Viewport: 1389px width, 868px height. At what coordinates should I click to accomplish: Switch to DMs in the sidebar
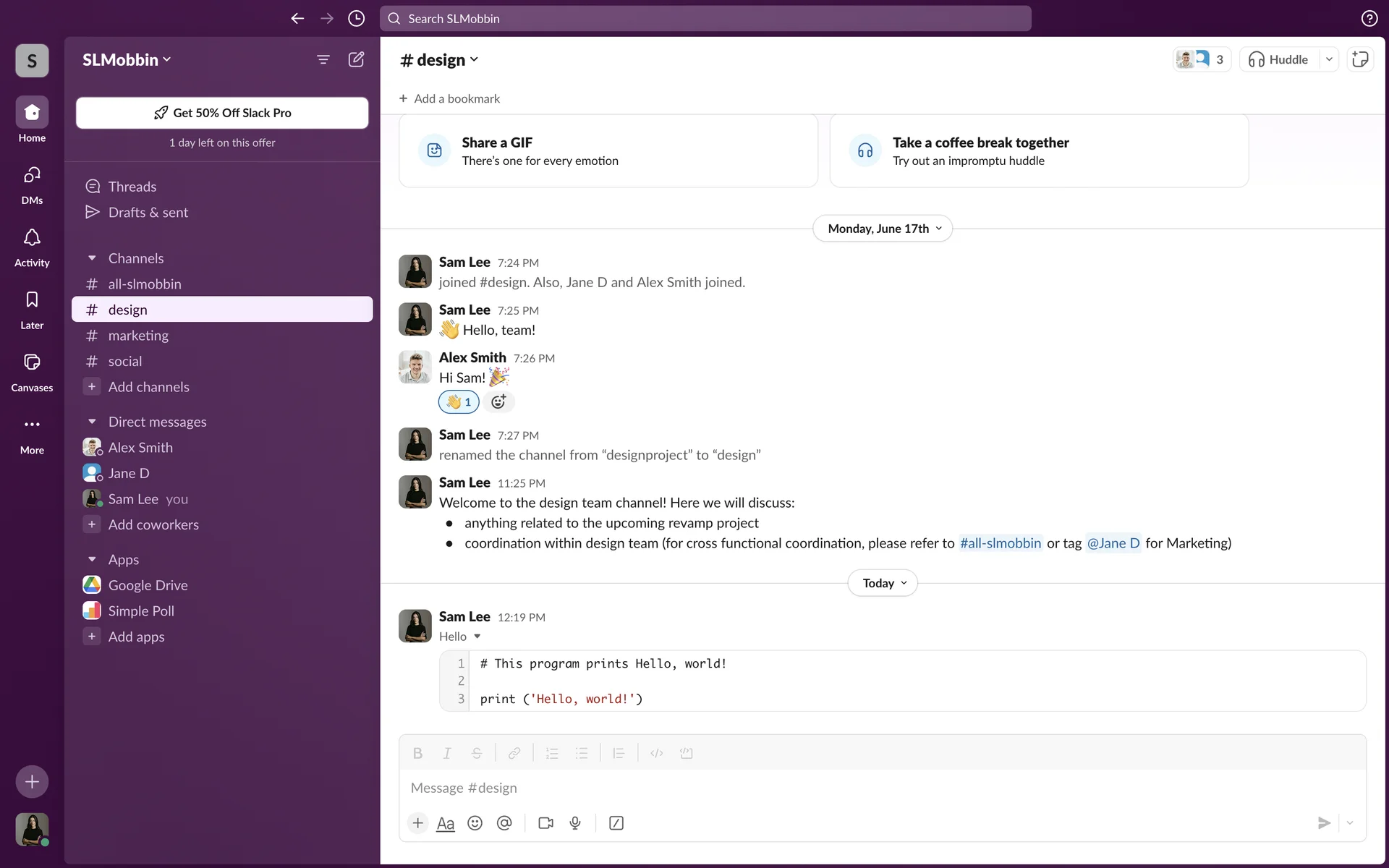click(x=32, y=184)
